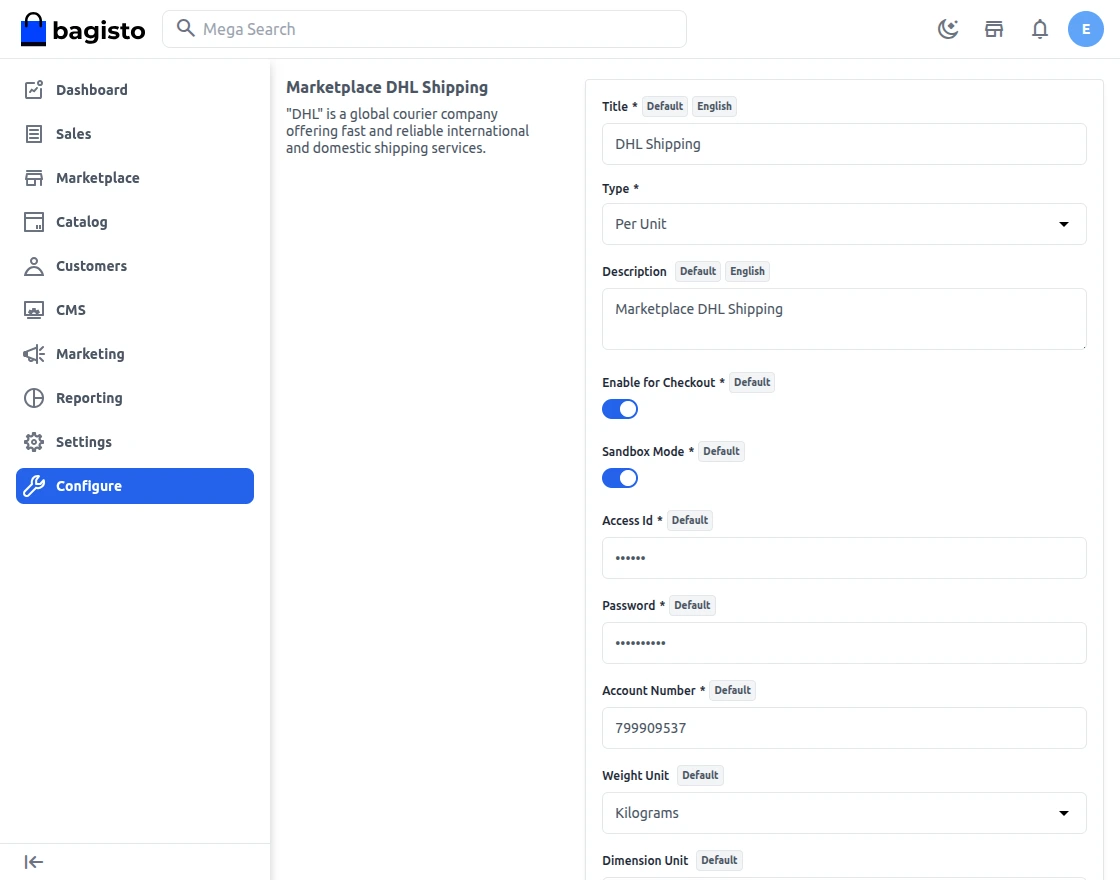Open the storefront via shop icon
Screen dimensions: 1120x880
(x=994, y=29)
